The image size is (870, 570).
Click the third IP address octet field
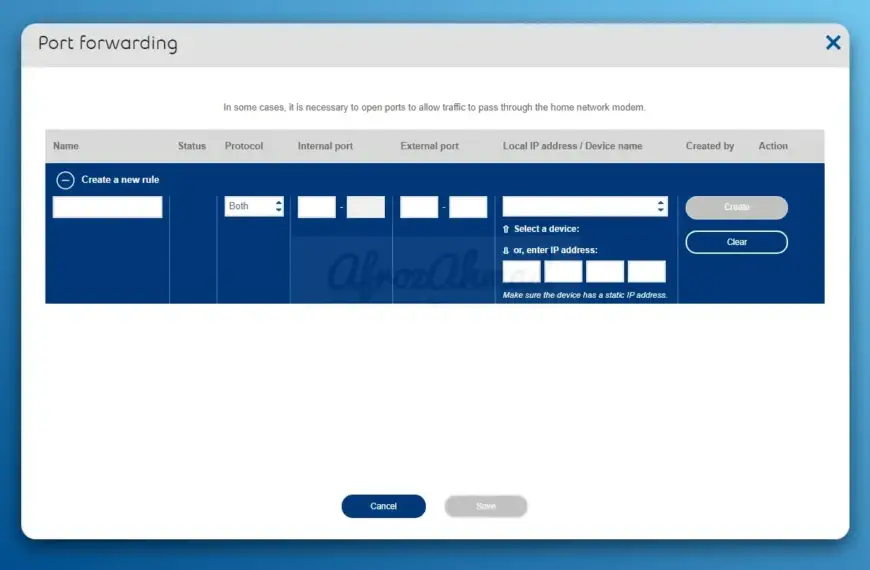[605, 271]
